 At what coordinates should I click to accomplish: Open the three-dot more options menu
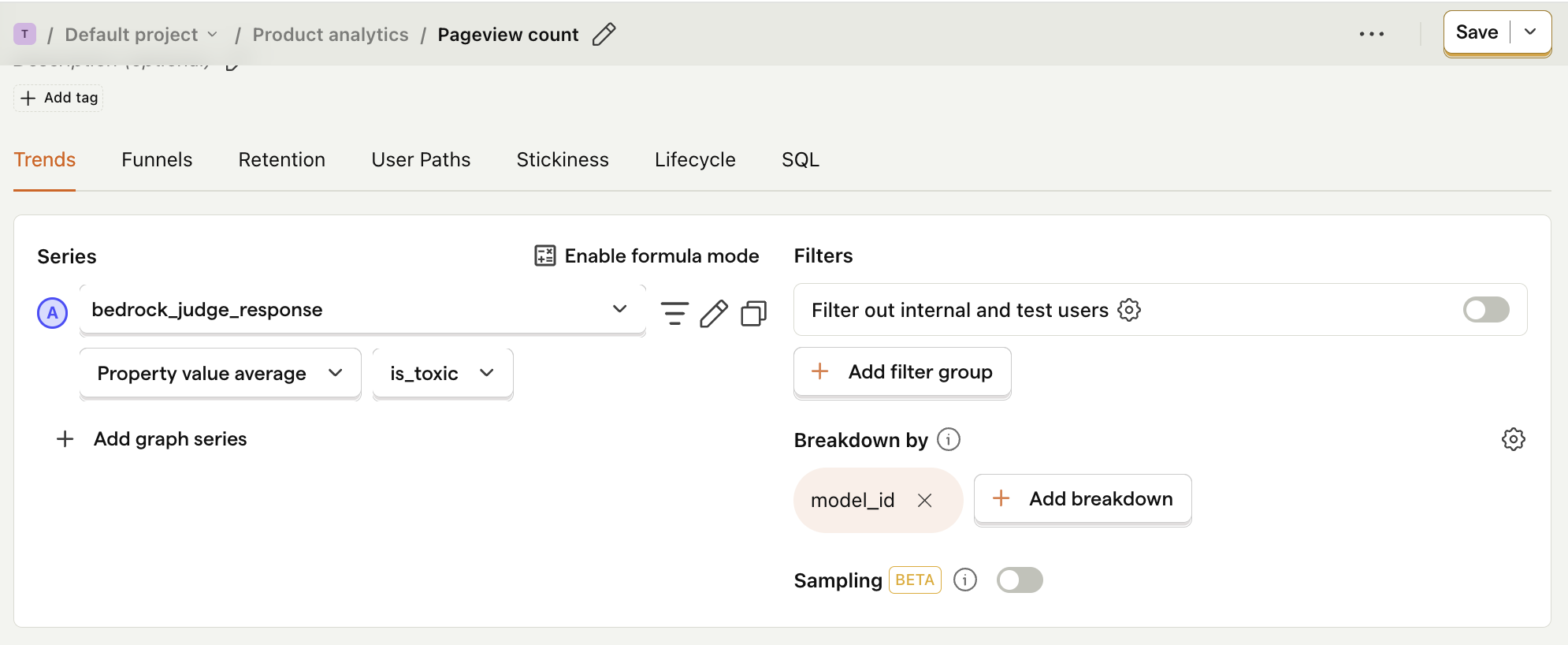coord(1372,34)
